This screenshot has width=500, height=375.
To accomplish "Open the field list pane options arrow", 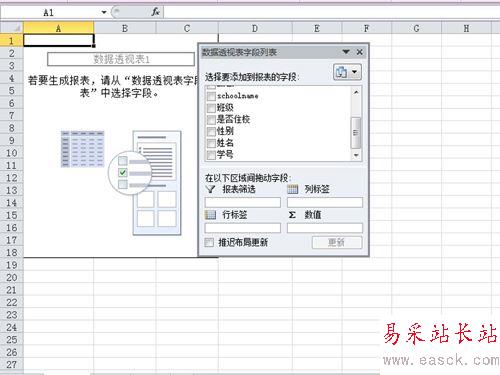I will (x=346, y=52).
